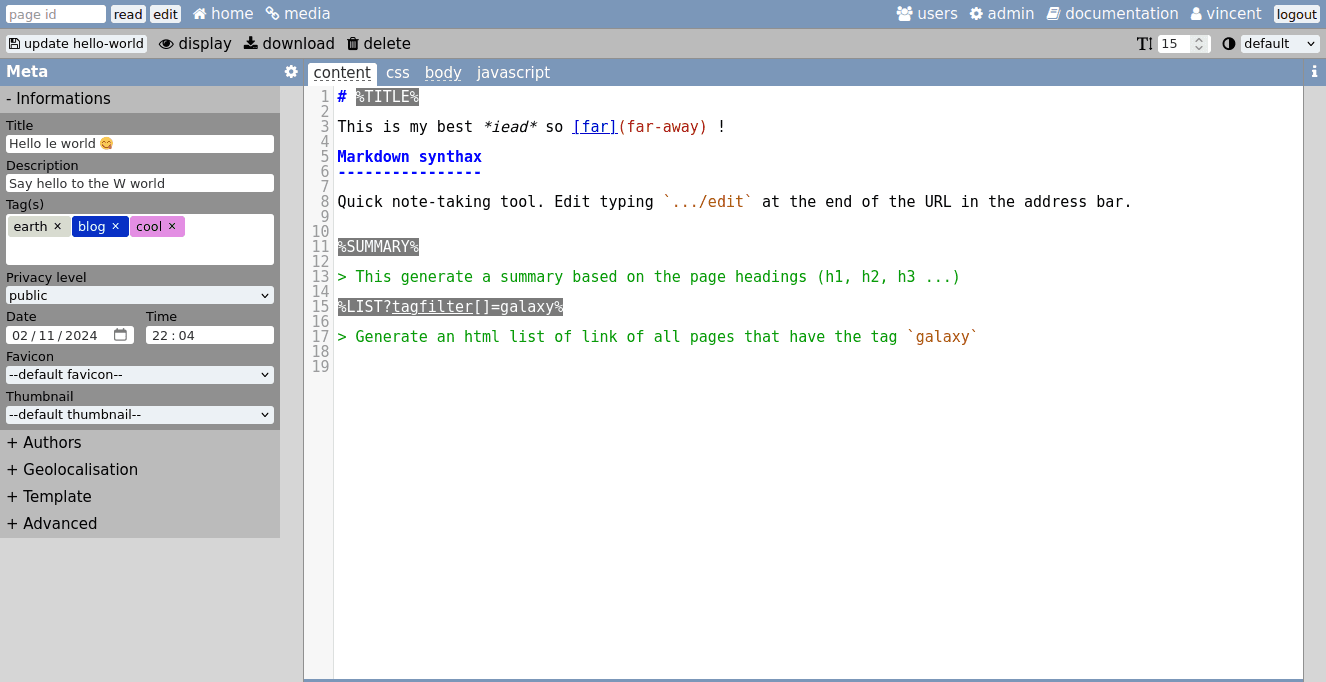Open the editor theme dropdown
Viewport: 1326px width, 682px height.
[x=1280, y=44]
